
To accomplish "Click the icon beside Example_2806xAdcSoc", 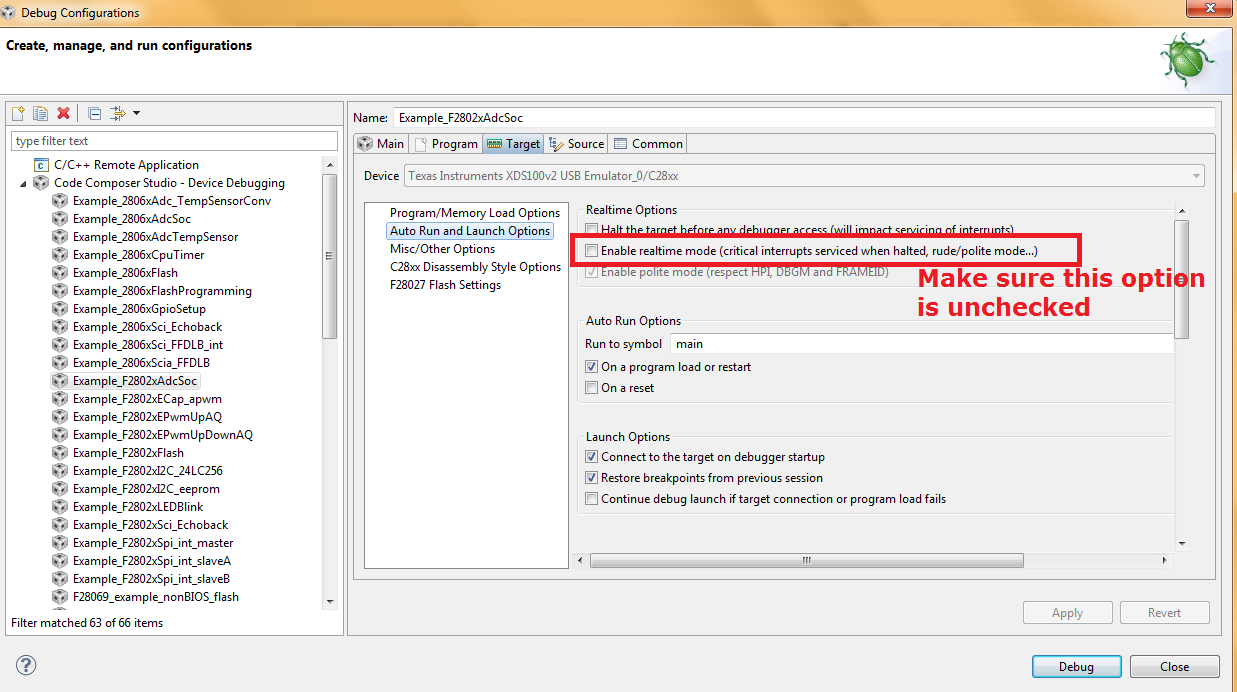I will (60, 219).
